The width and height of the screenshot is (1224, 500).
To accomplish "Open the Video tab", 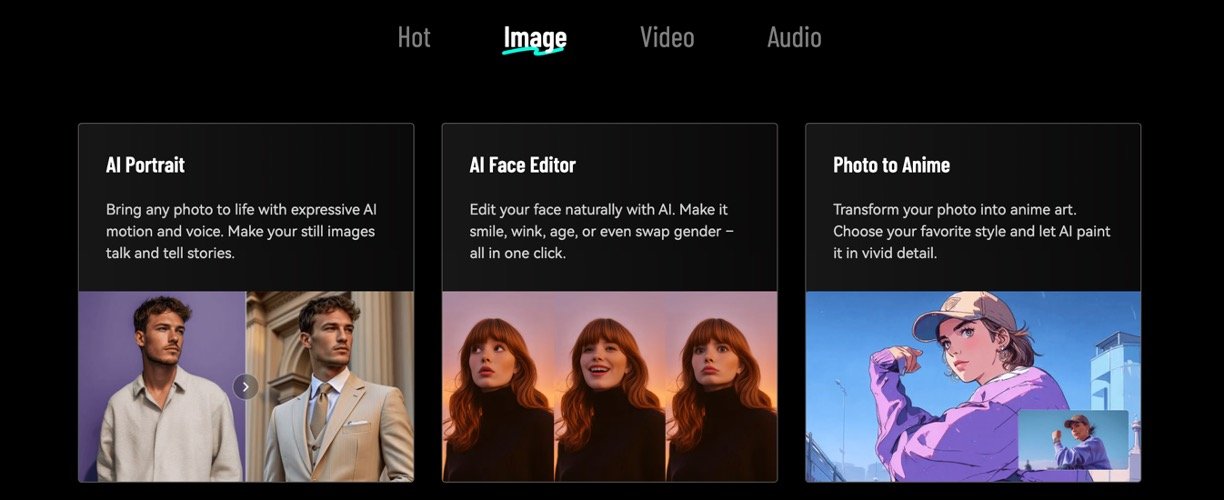I will (x=667, y=38).
